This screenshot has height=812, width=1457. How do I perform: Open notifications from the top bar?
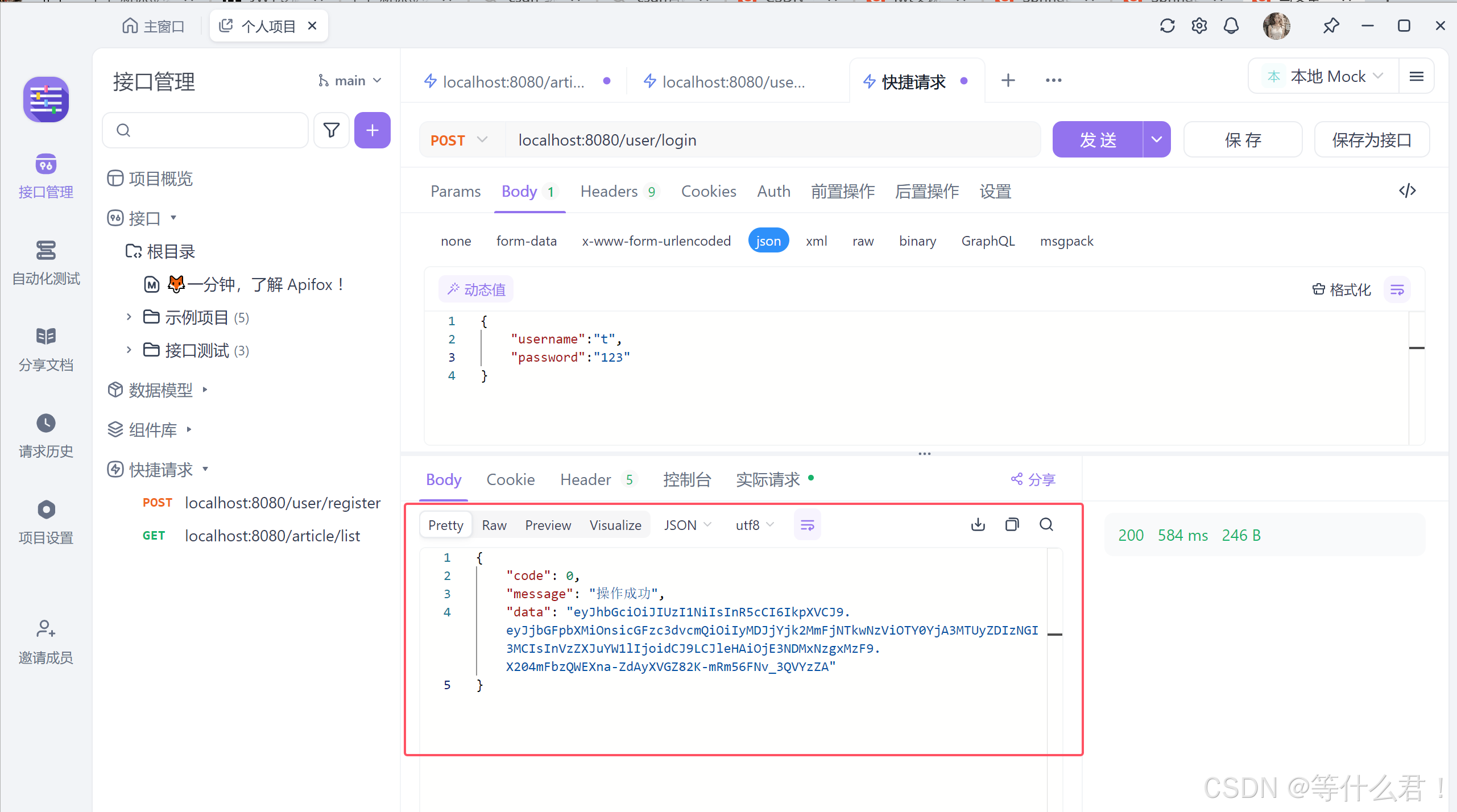1231,26
